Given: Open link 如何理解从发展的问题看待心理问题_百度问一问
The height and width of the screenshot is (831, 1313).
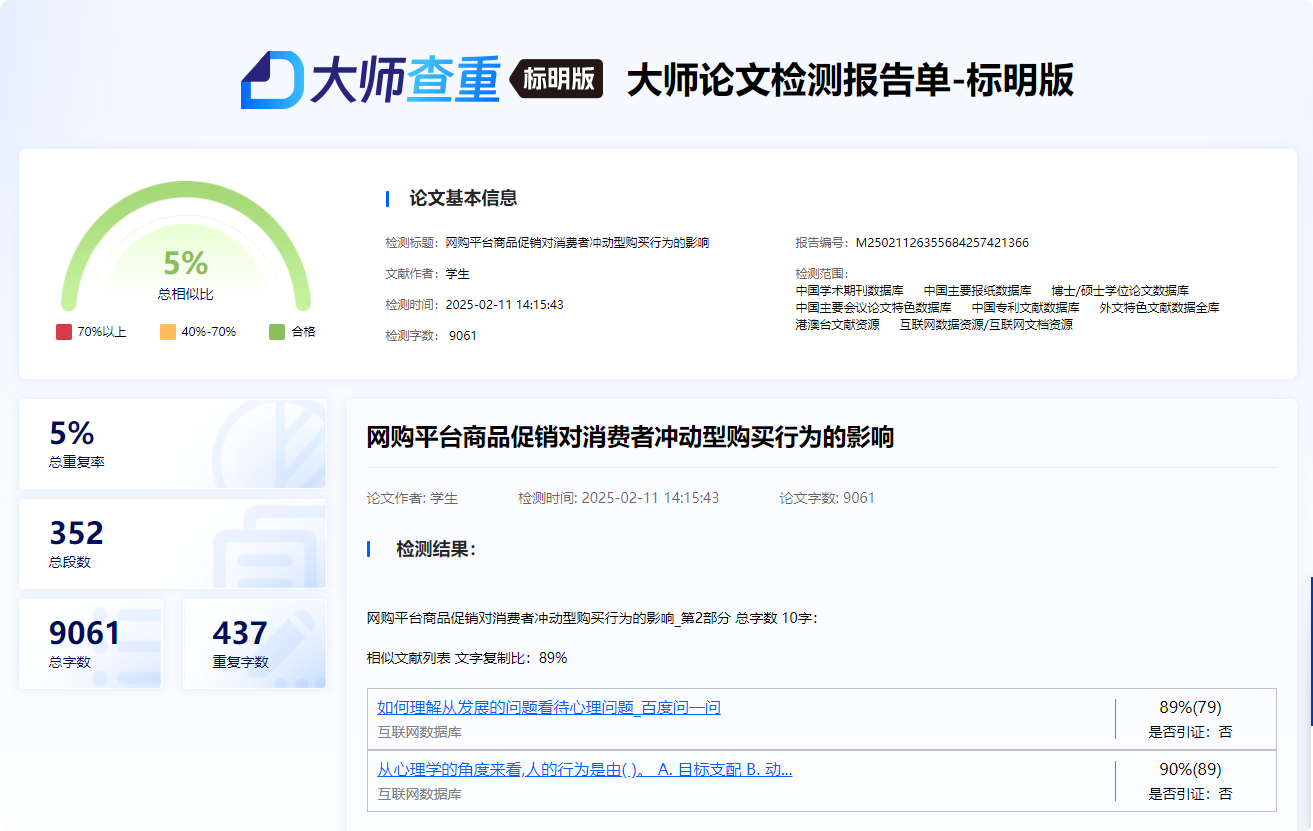Looking at the screenshot, I should 549,708.
